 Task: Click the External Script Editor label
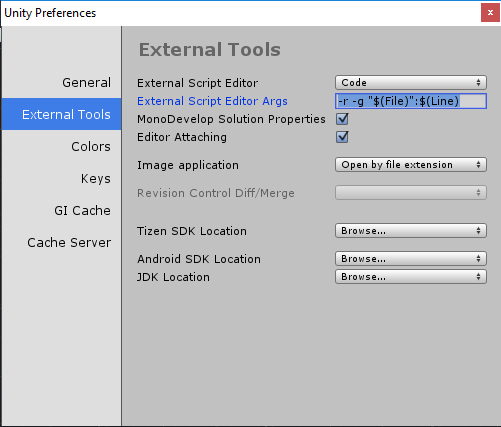197,83
